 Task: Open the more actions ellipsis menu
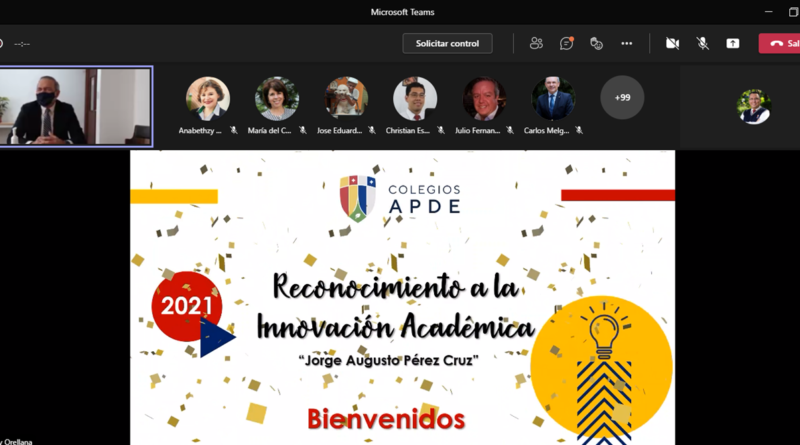pyautogui.click(x=627, y=43)
